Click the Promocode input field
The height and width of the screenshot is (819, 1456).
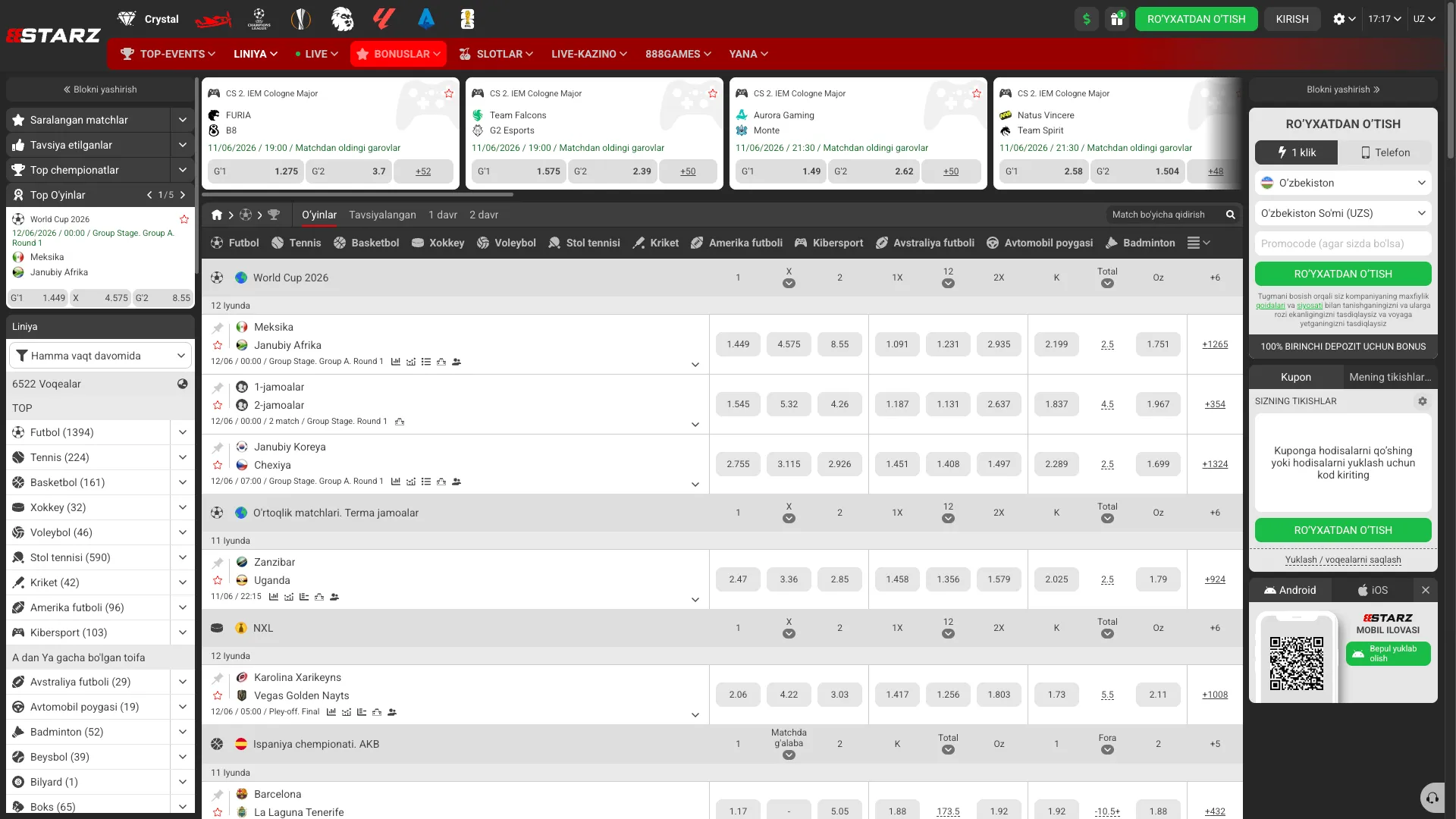click(x=1343, y=243)
